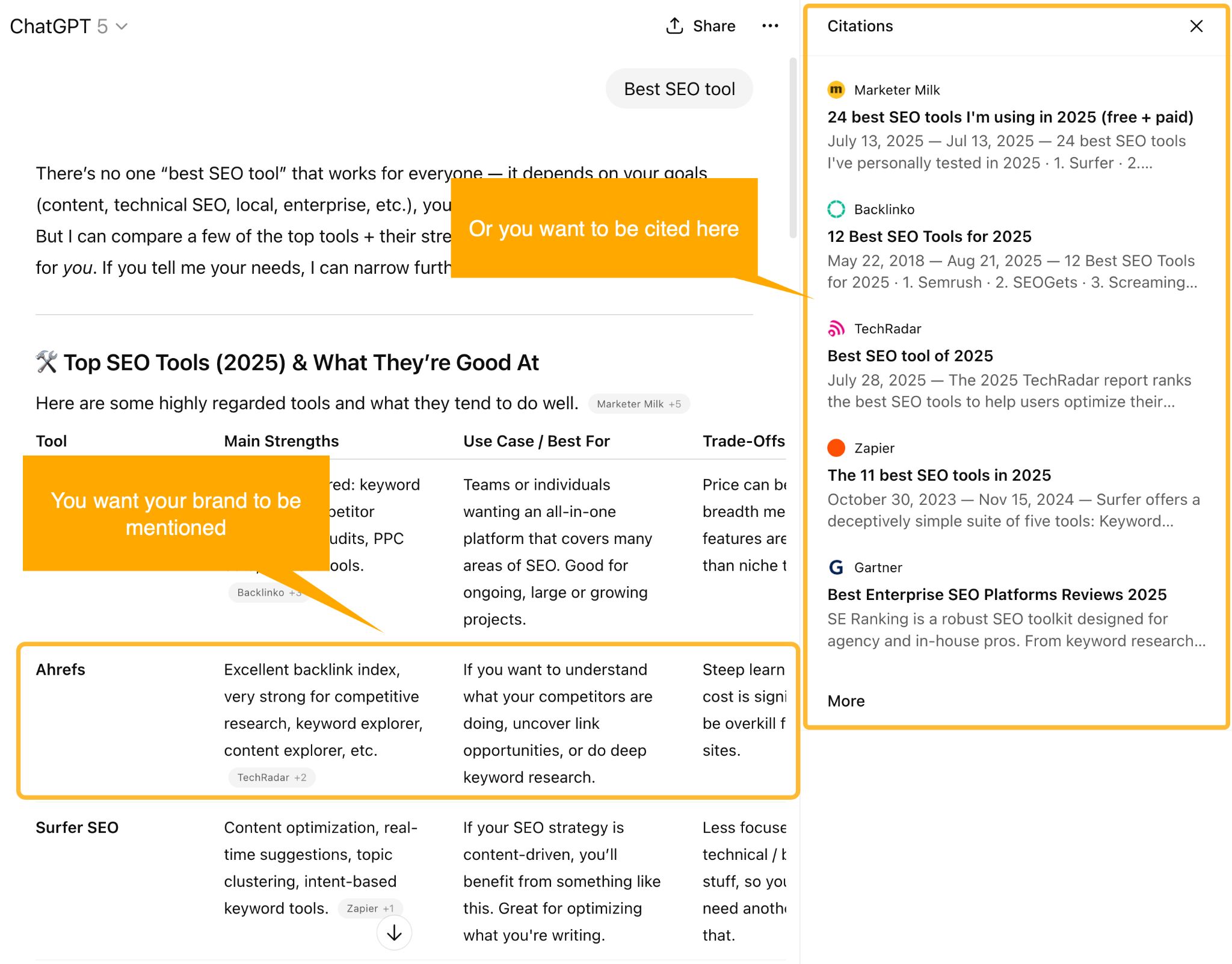This screenshot has width=1232, height=964.
Task: Click the TechRadar logo icon
Action: point(836,329)
